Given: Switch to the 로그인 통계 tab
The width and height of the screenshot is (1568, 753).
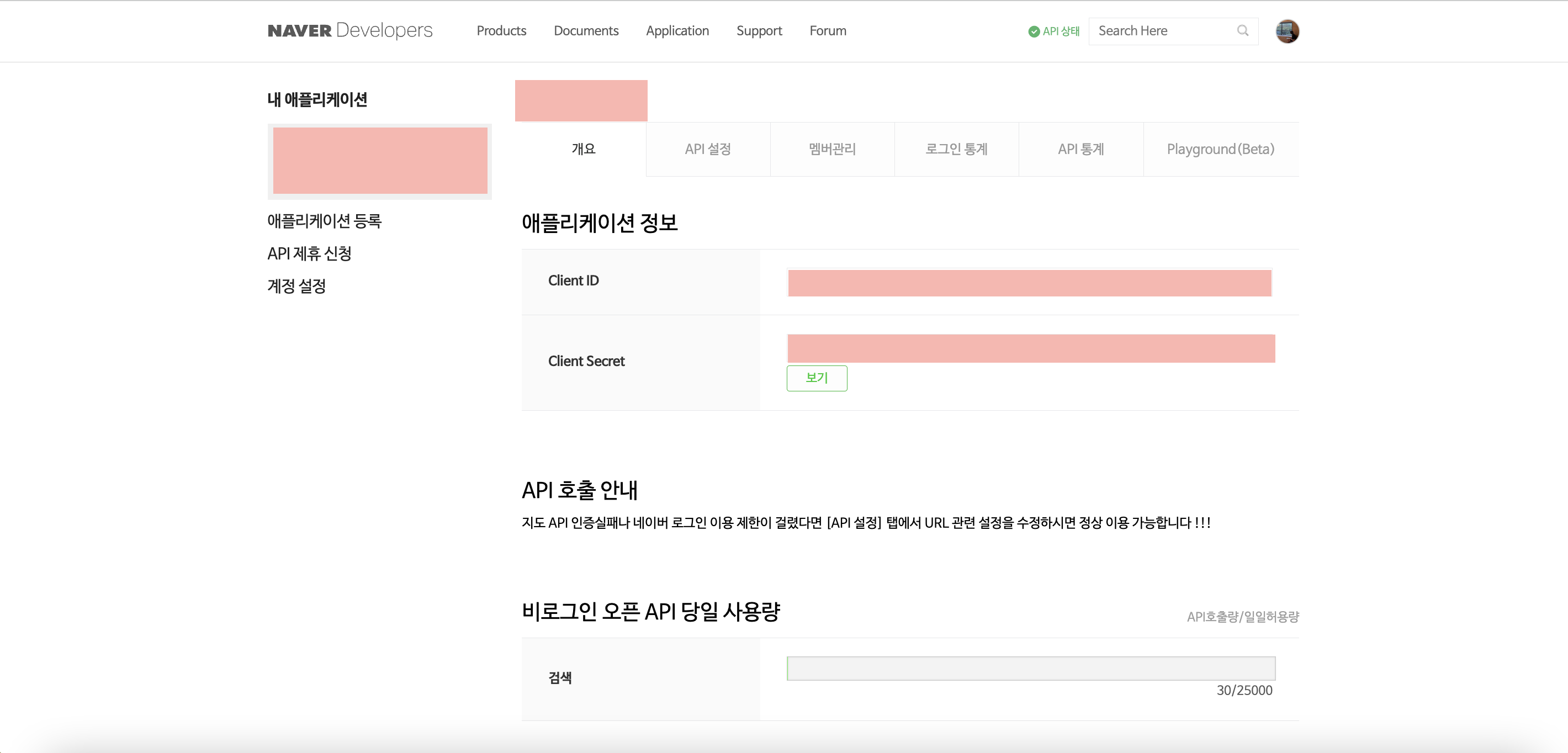Looking at the screenshot, I should tap(956, 149).
